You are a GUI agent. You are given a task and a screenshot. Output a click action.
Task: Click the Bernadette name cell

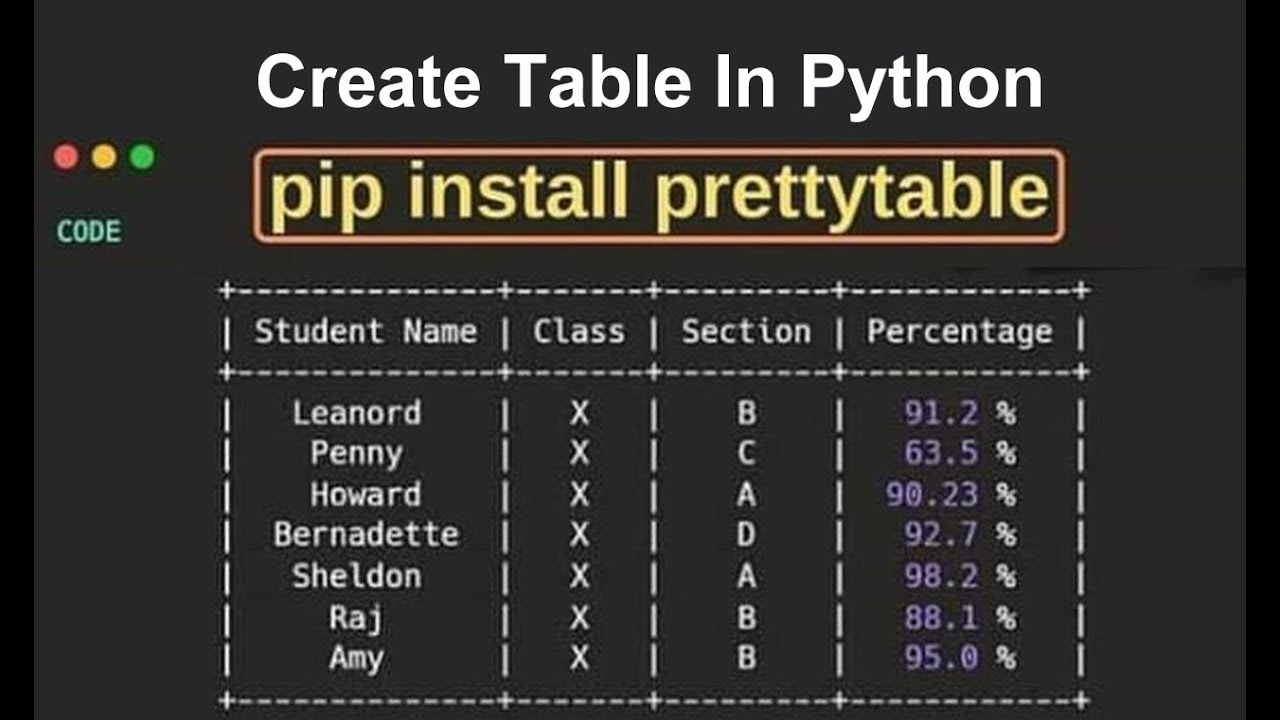[366, 535]
